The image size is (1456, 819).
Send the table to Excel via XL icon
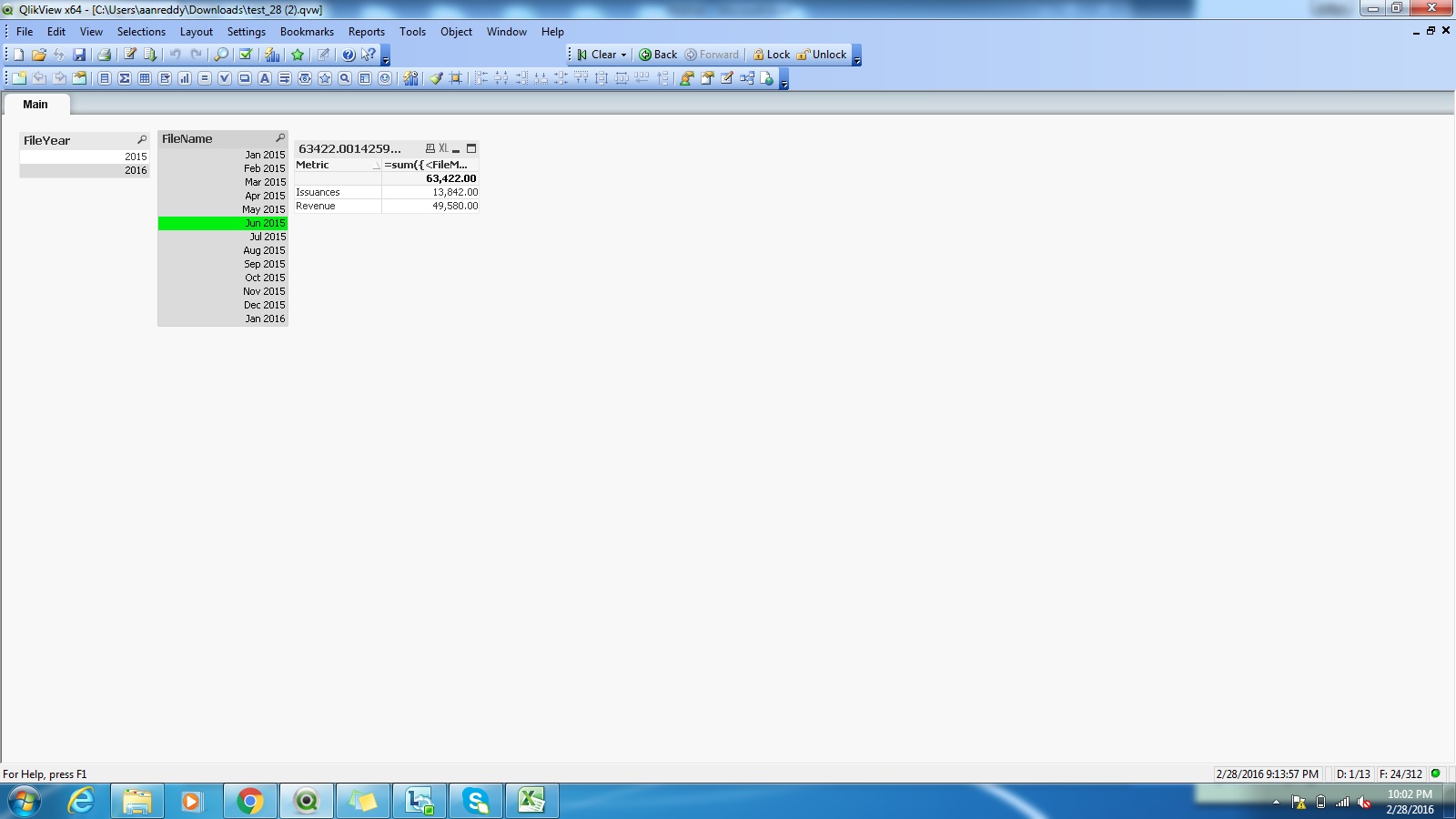point(443,148)
